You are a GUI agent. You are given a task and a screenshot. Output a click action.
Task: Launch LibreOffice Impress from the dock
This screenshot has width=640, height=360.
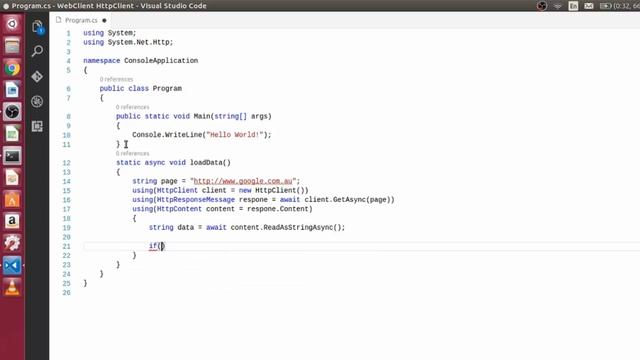pyautogui.click(x=12, y=178)
